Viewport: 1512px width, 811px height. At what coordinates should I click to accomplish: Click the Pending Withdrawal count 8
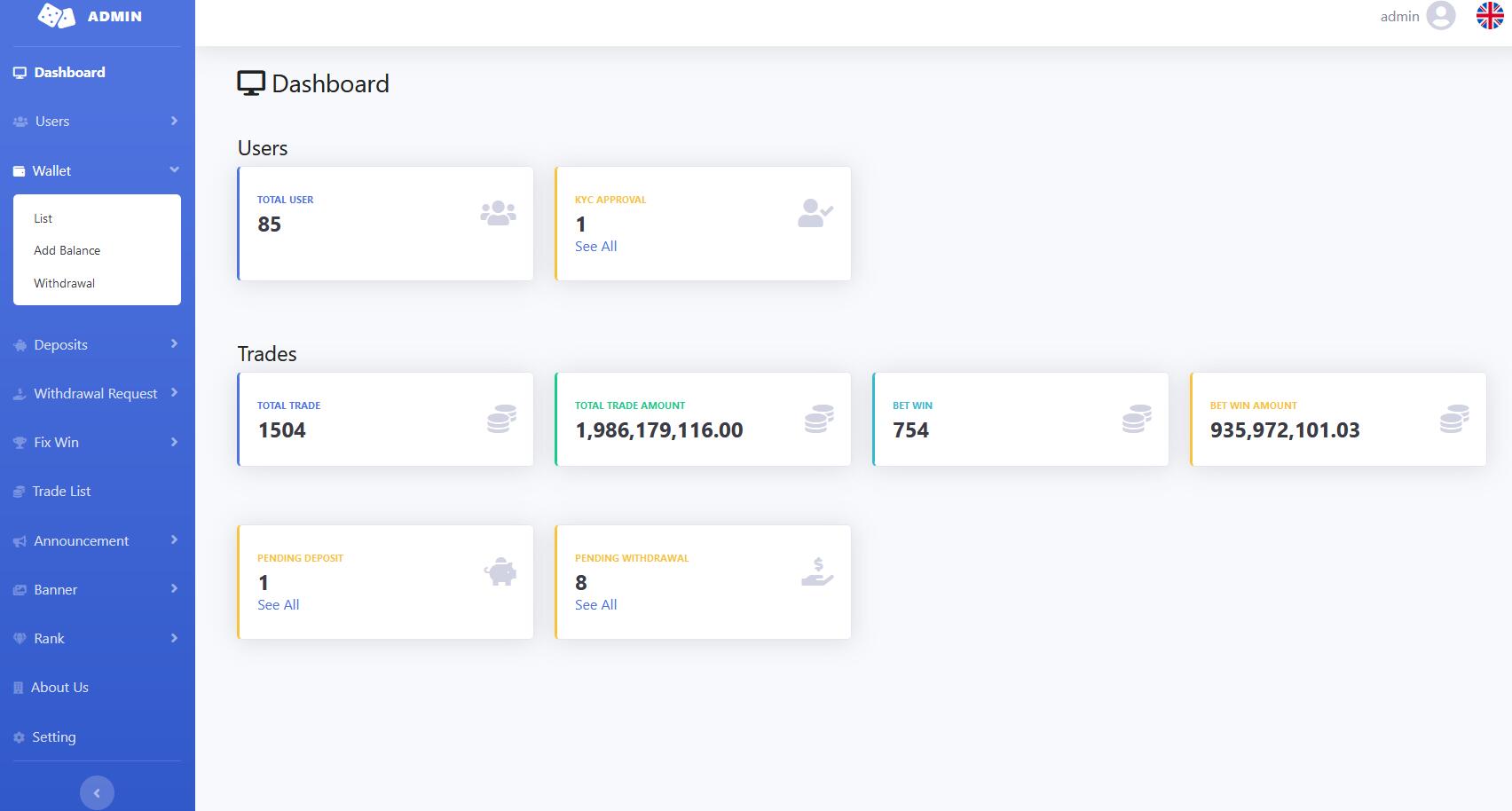pyautogui.click(x=581, y=583)
